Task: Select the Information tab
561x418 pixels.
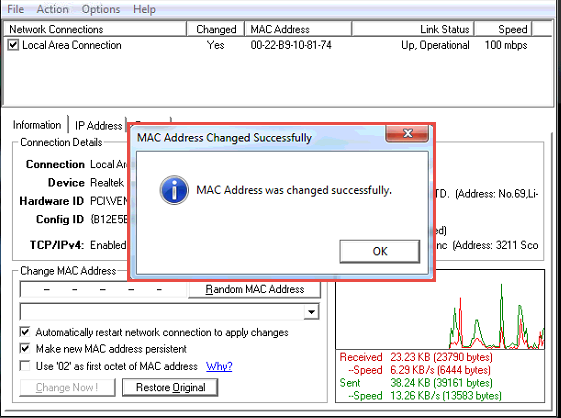Action: coord(37,125)
